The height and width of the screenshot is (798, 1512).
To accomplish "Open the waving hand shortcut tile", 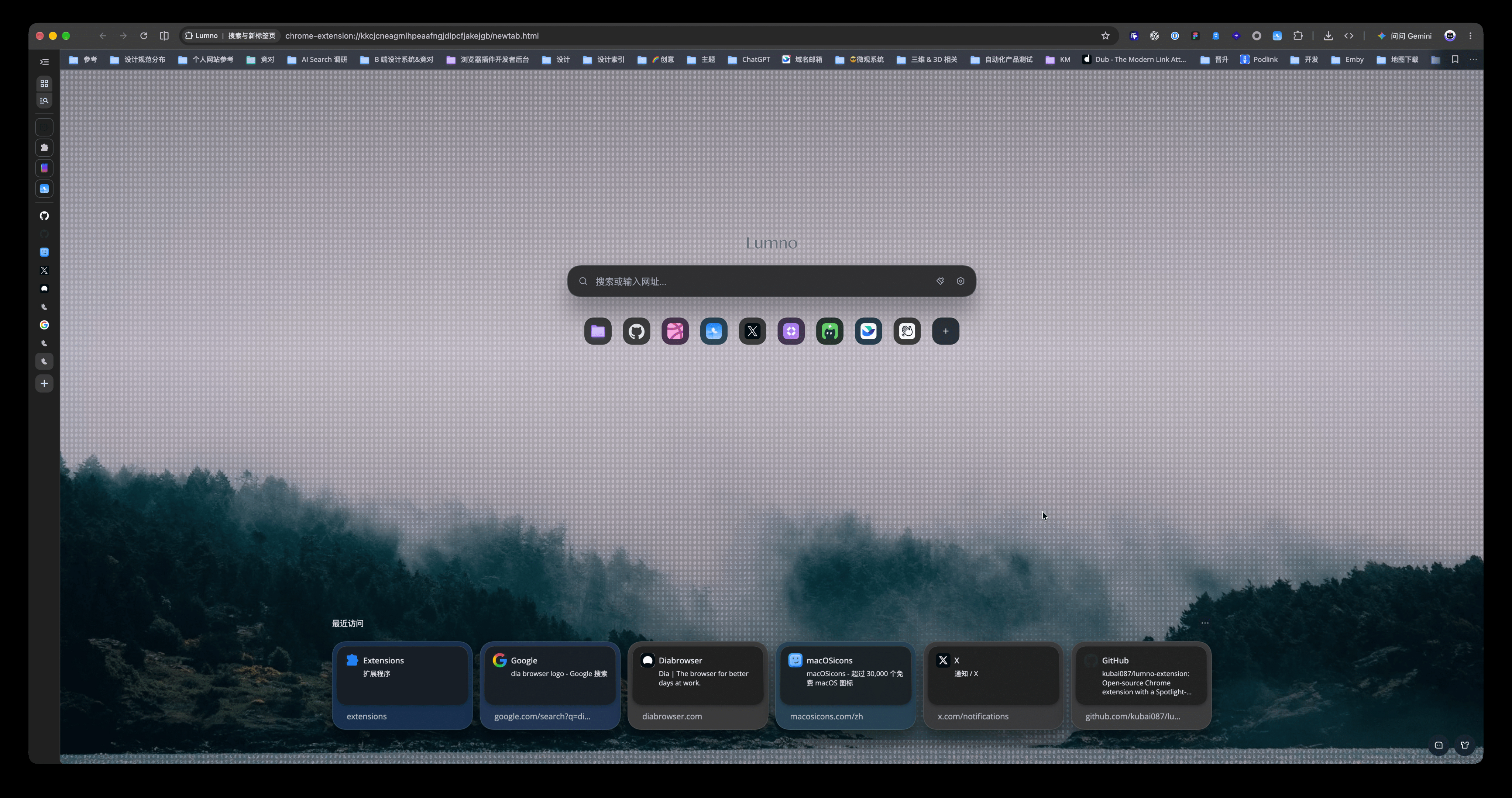I will click(x=907, y=331).
